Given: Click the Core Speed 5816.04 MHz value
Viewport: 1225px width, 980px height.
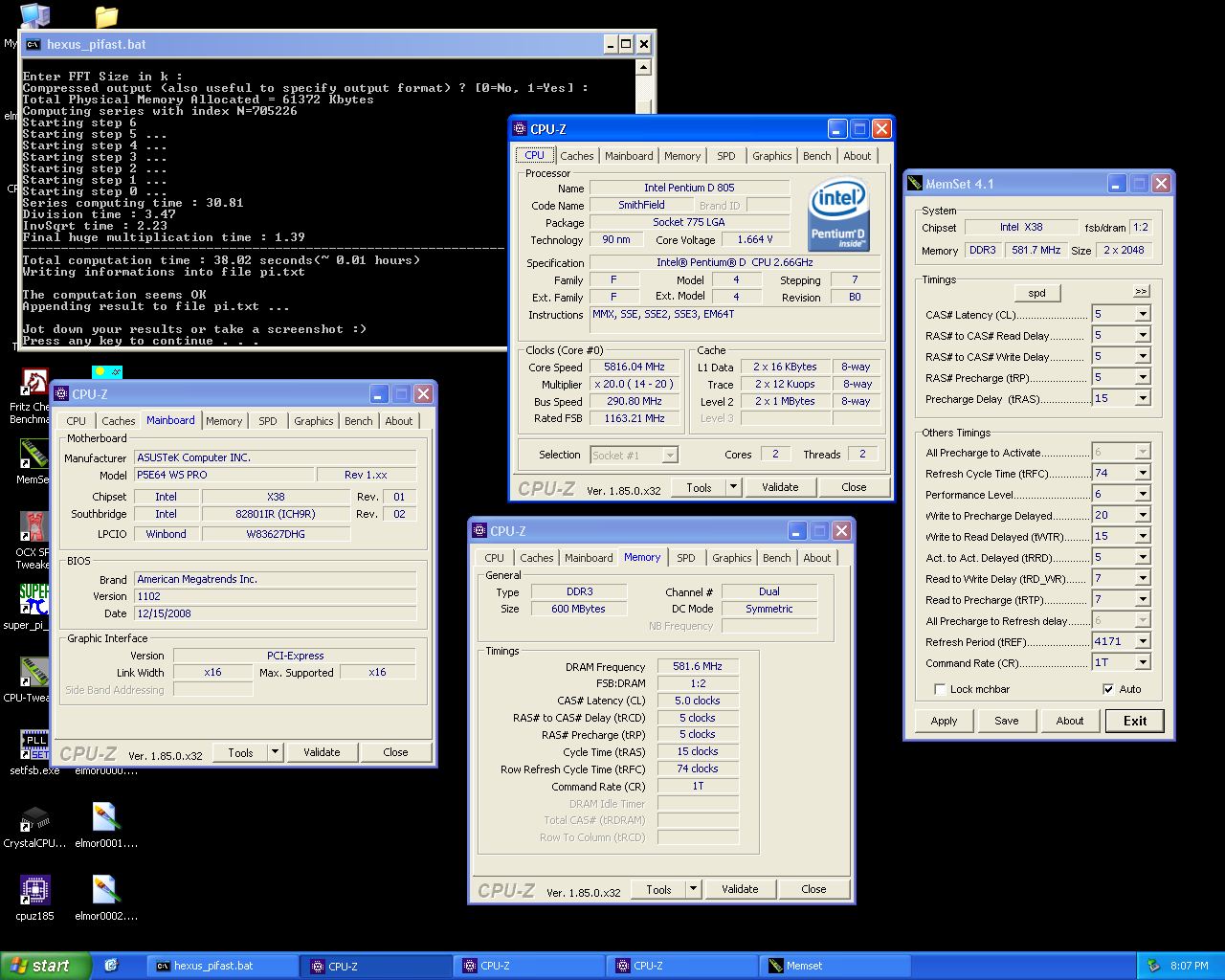Looking at the screenshot, I should [635, 367].
